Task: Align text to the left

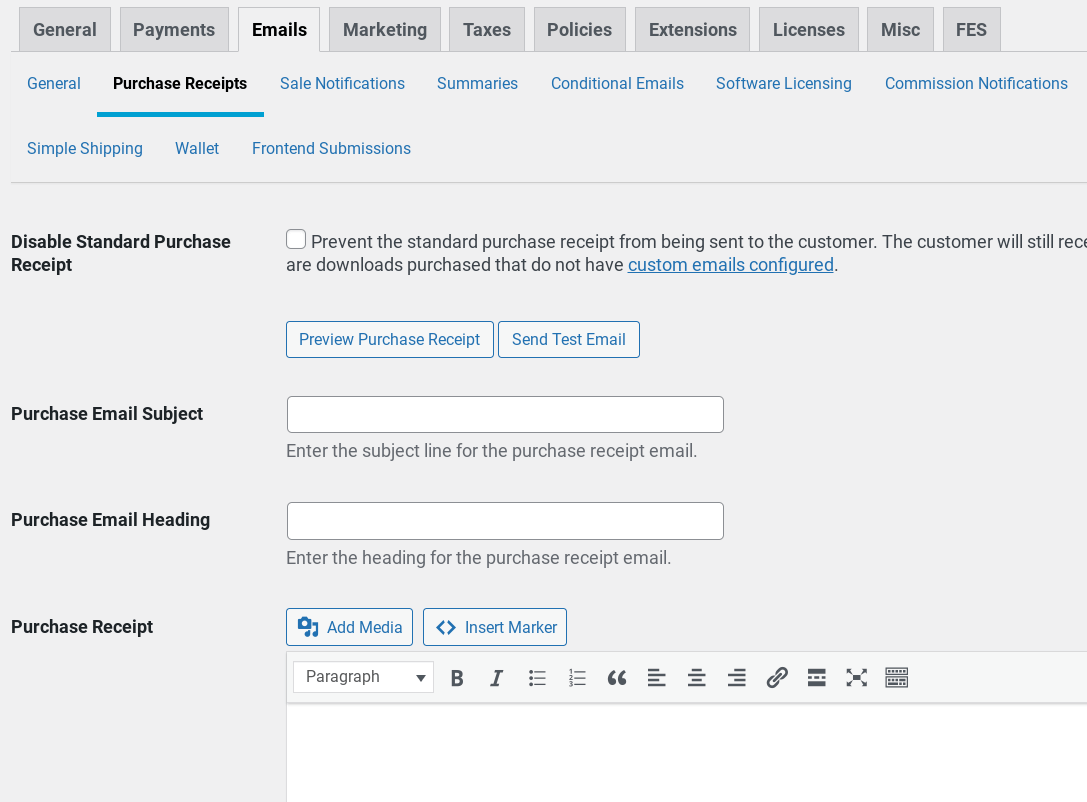Action: (656, 678)
